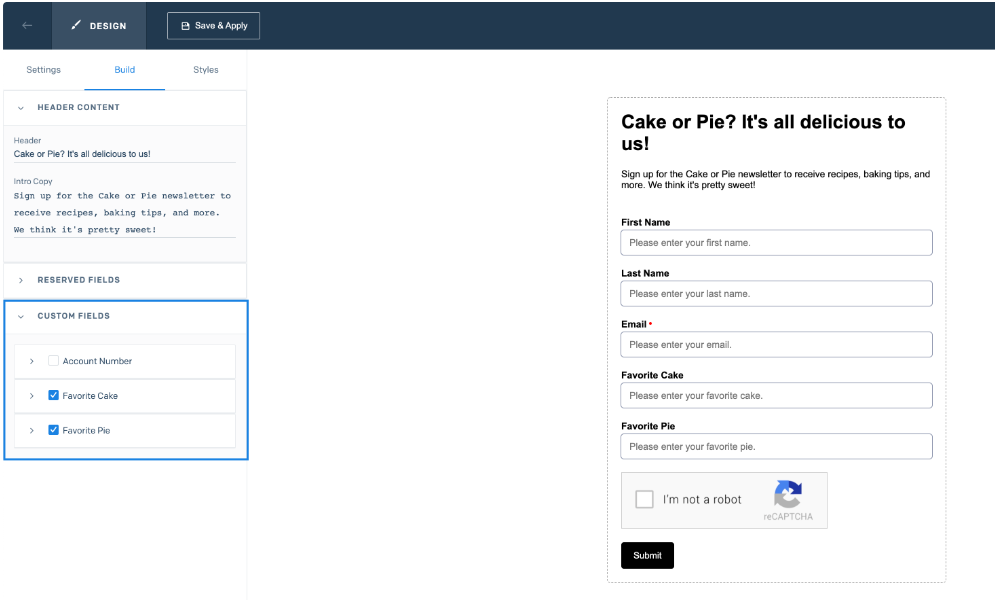Screen dimensions: 995x600
Task: Click the Submit button on the form
Action: tap(647, 556)
